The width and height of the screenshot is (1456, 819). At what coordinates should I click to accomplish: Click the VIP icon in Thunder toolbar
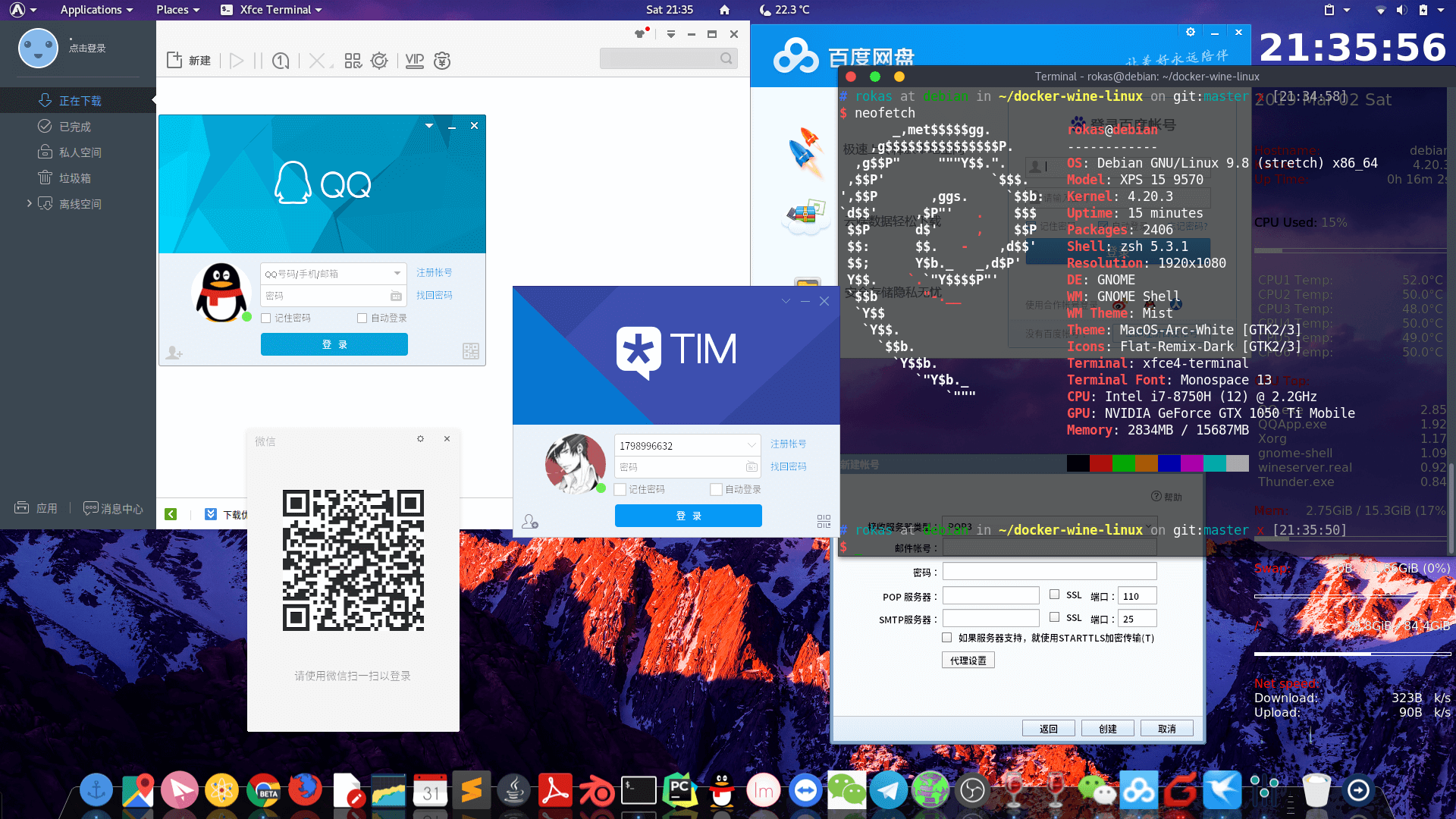pos(414,61)
